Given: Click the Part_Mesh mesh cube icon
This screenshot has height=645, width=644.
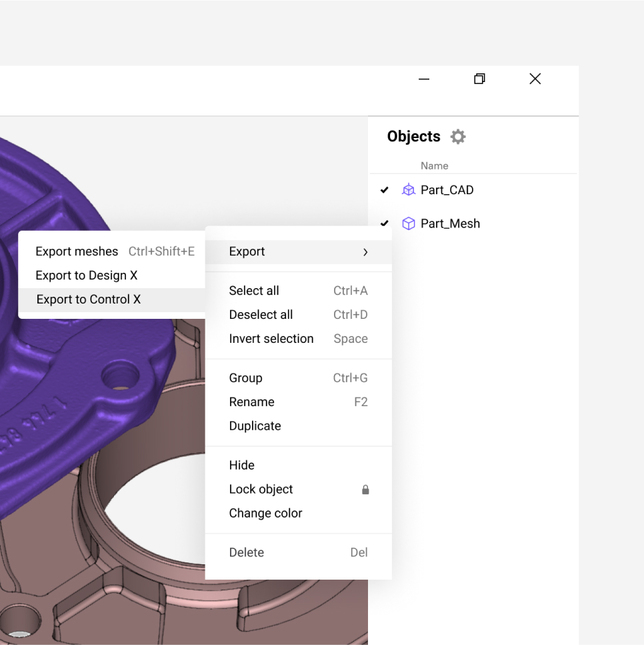Looking at the screenshot, I should coord(408,224).
